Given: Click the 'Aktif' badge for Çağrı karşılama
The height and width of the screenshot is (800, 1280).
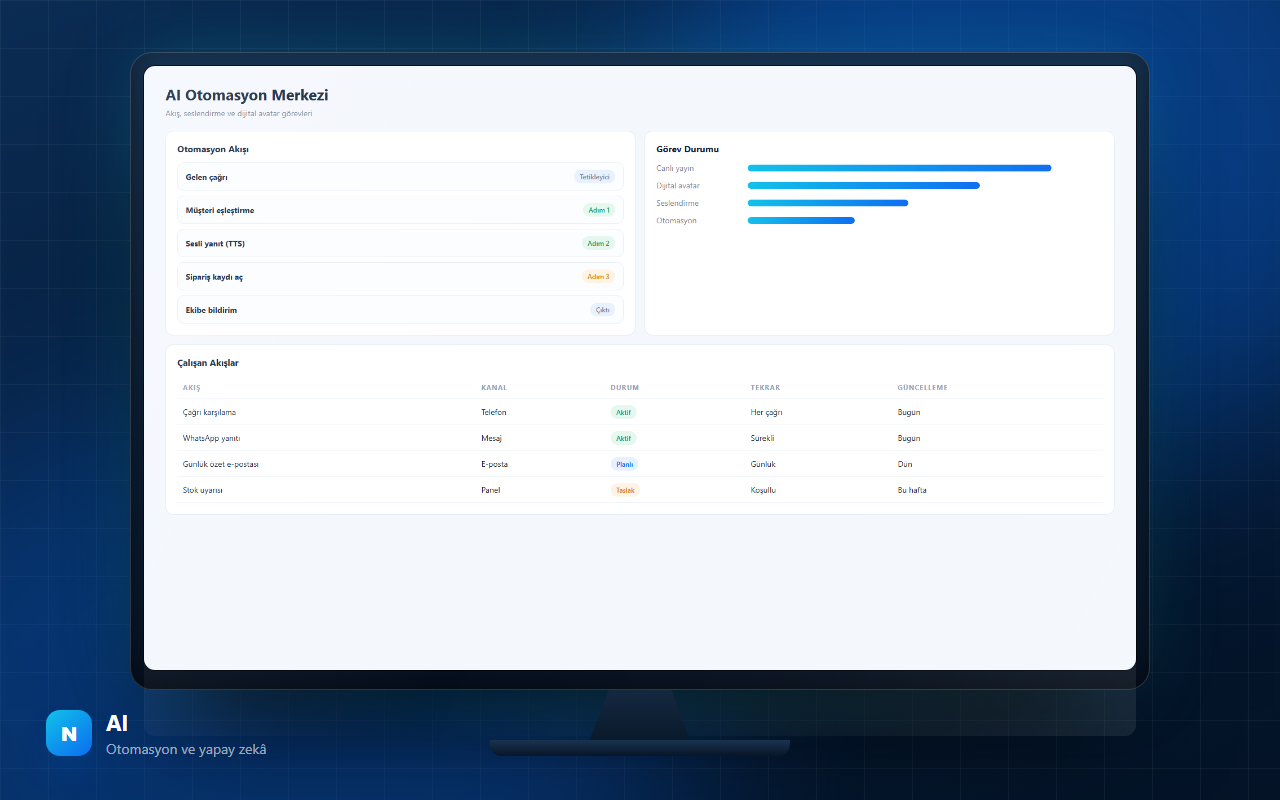Looking at the screenshot, I should click(x=624, y=412).
